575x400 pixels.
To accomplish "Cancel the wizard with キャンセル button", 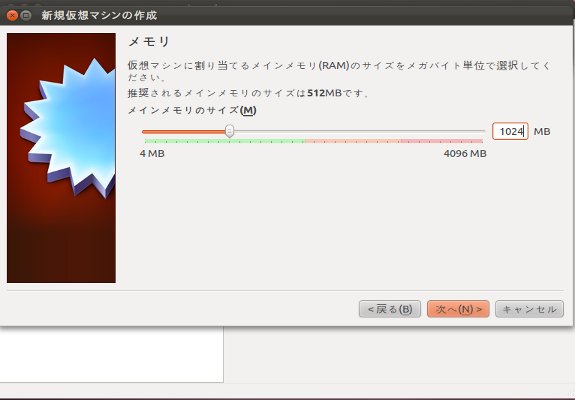I will [529, 309].
